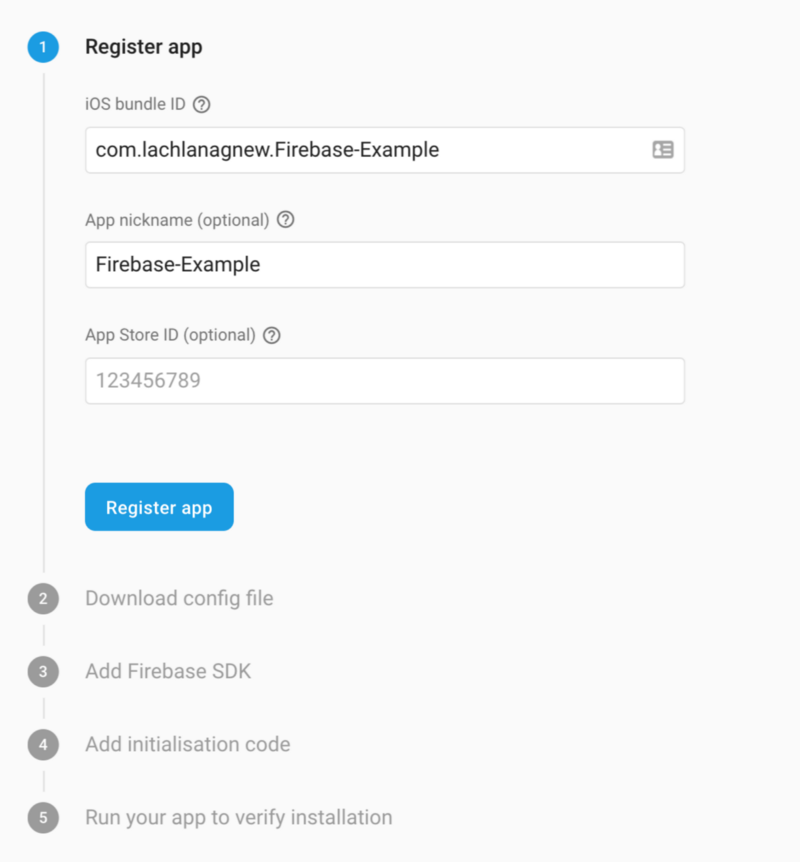Click the Register app step heading
The height and width of the screenshot is (862, 800).
pyautogui.click(x=144, y=47)
